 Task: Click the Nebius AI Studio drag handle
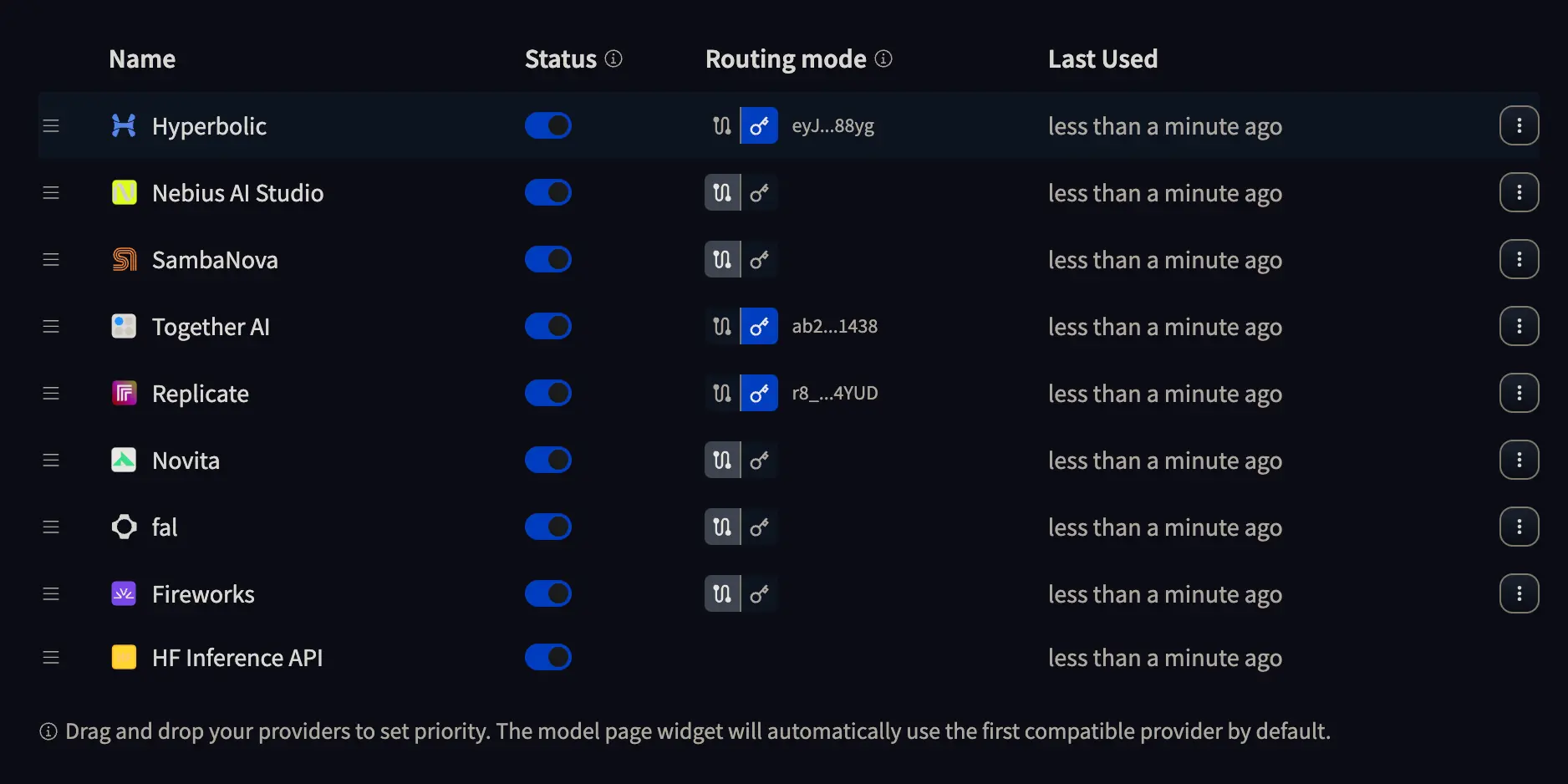[x=51, y=193]
